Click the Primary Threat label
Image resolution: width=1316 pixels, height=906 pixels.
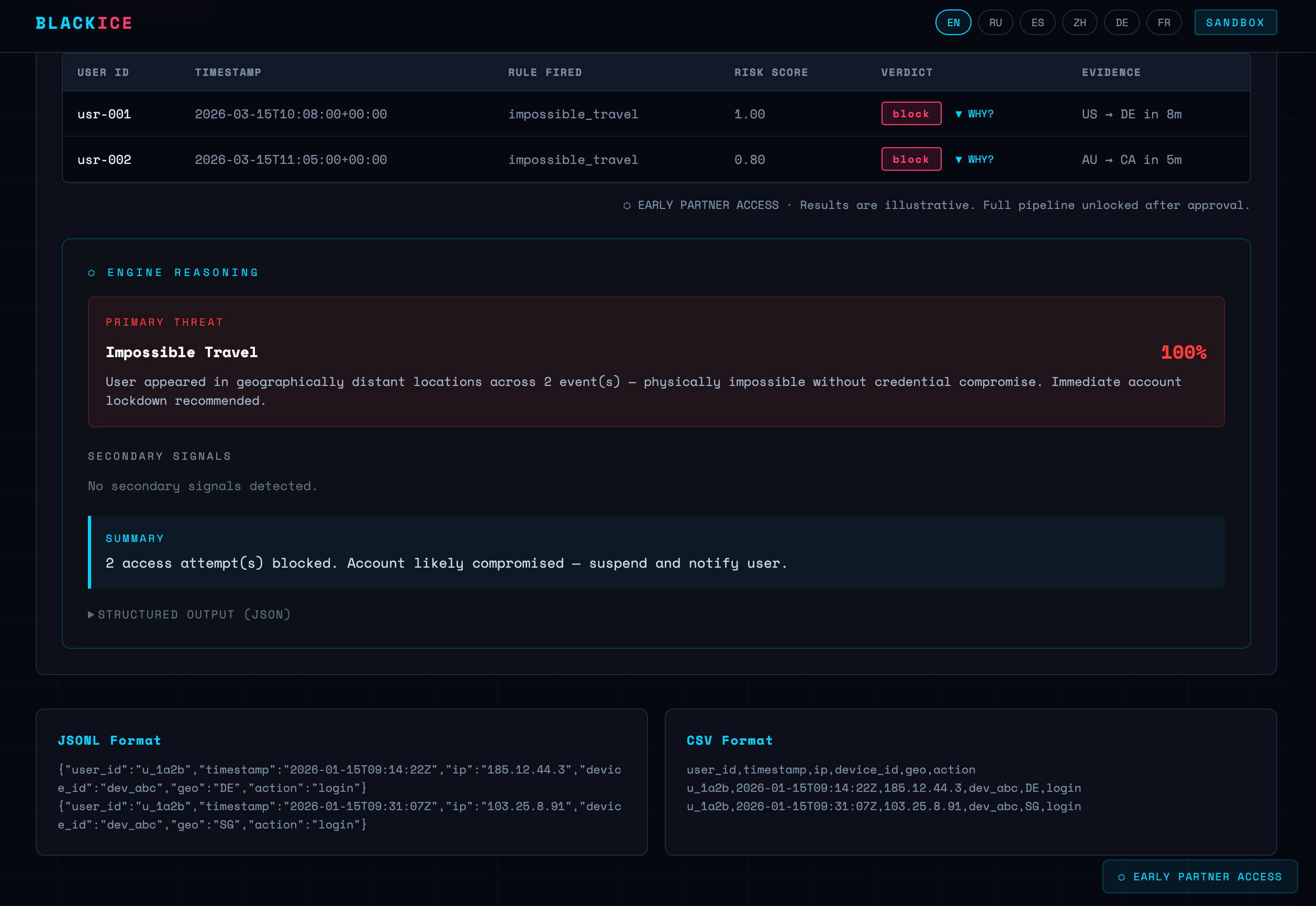click(x=164, y=323)
